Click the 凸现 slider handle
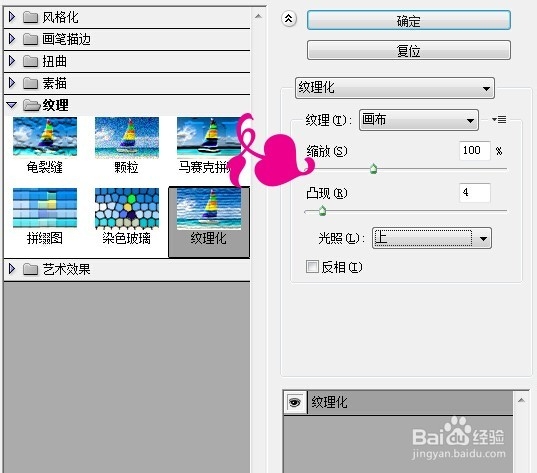The width and height of the screenshot is (537, 473). (322, 211)
